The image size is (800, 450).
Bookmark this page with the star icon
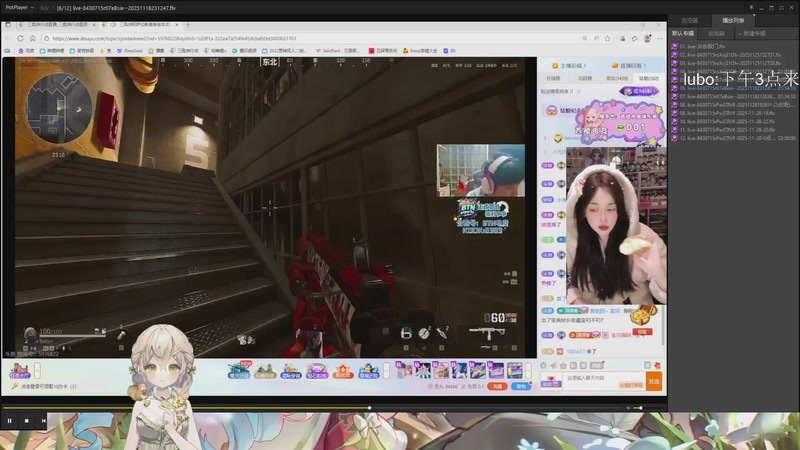608,38
